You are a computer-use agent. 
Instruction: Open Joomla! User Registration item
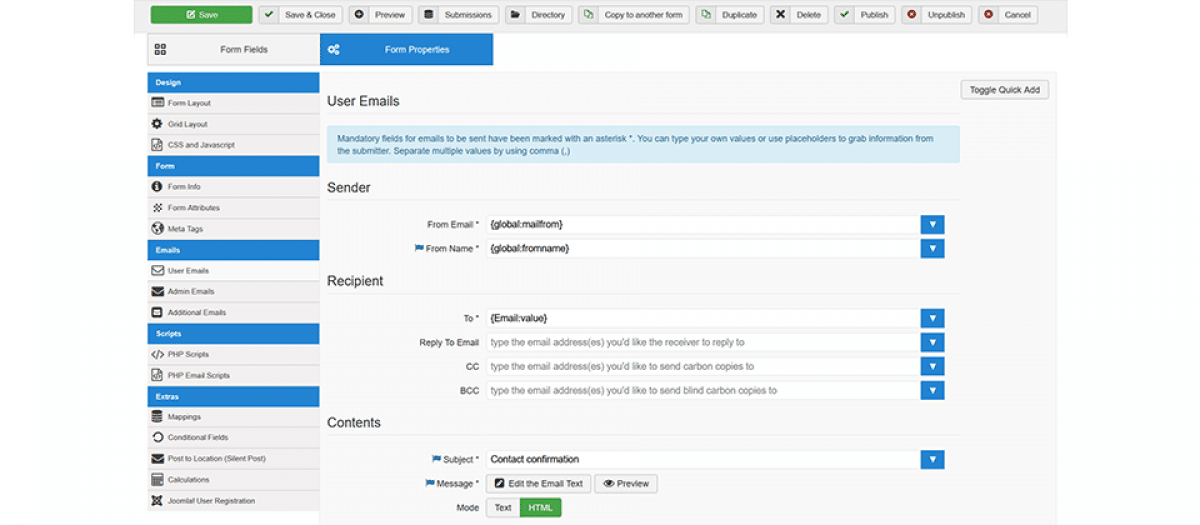click(233, 501)
